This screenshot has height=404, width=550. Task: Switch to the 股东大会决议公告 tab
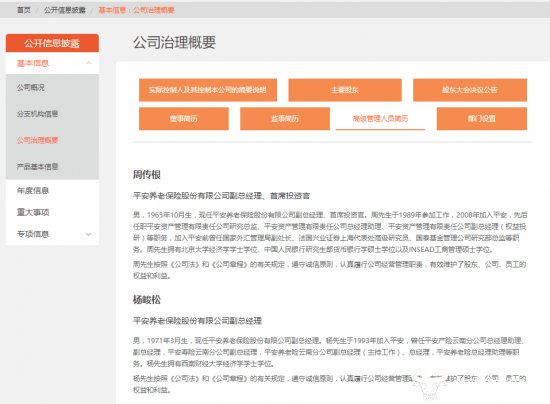tap(470, 90)
